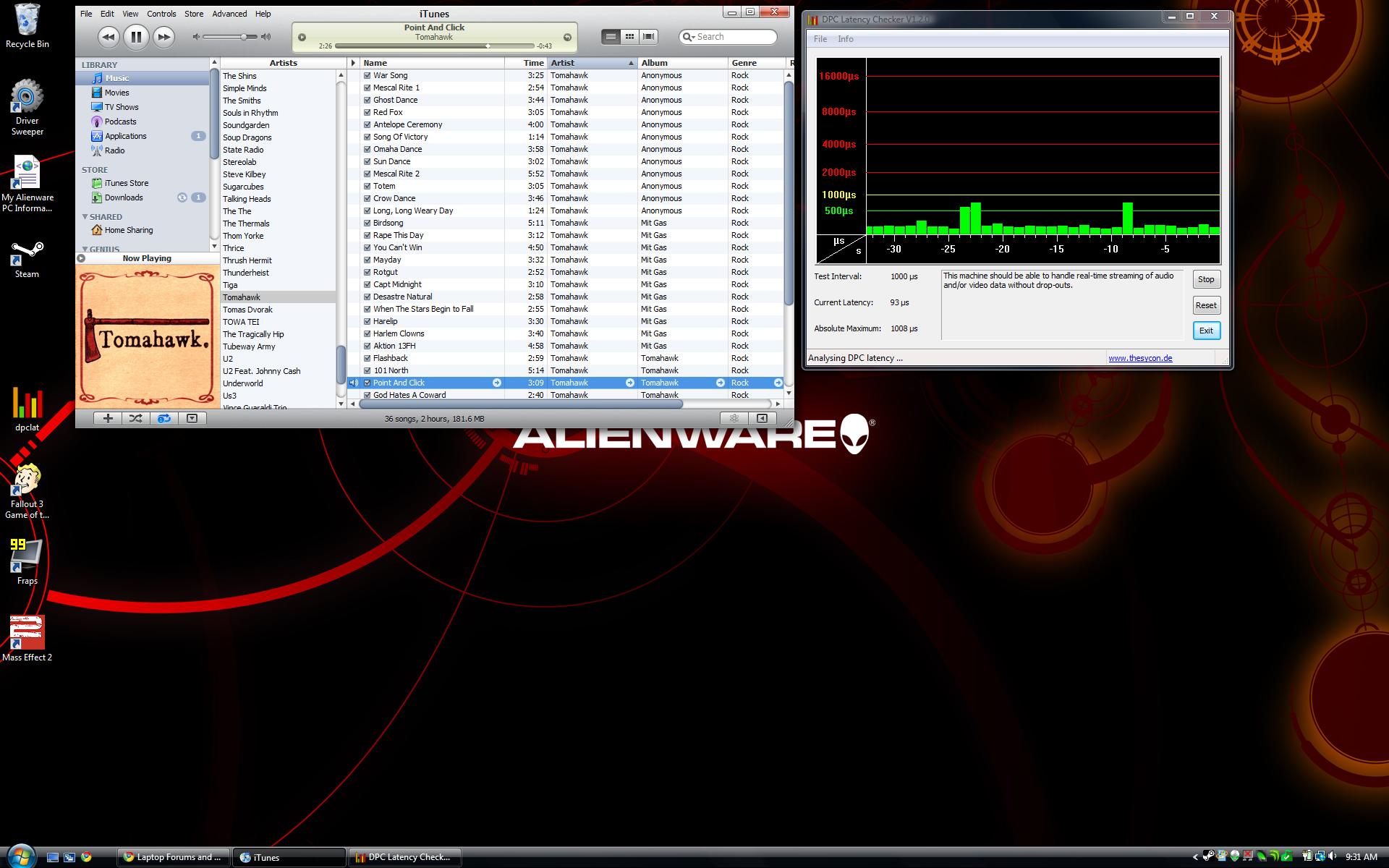Select the Driver Sweeper desktop icon
Screen dimensions: 1389x868
click(27, 107)
